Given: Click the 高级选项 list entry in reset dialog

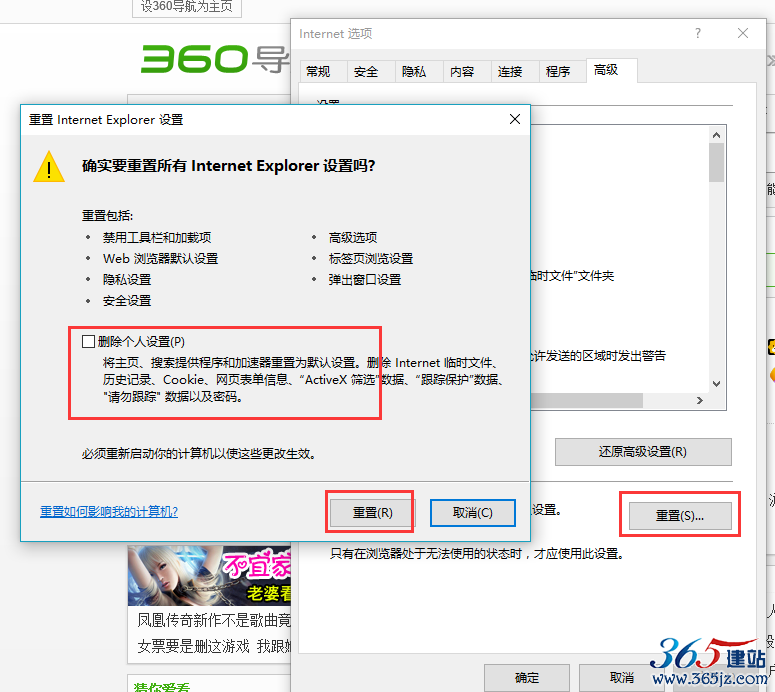Looking at the screenshot, I should (353, 238).
